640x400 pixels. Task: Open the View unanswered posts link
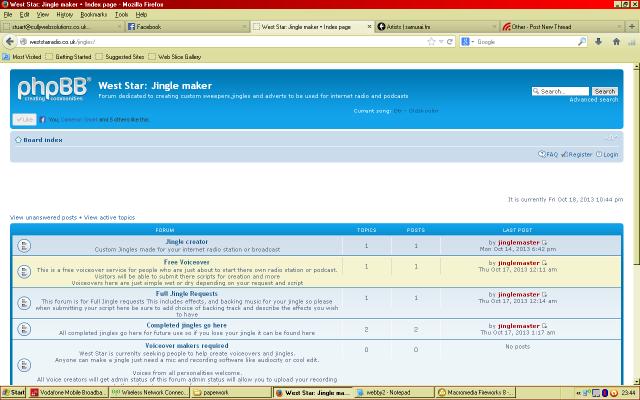[43, 216]
